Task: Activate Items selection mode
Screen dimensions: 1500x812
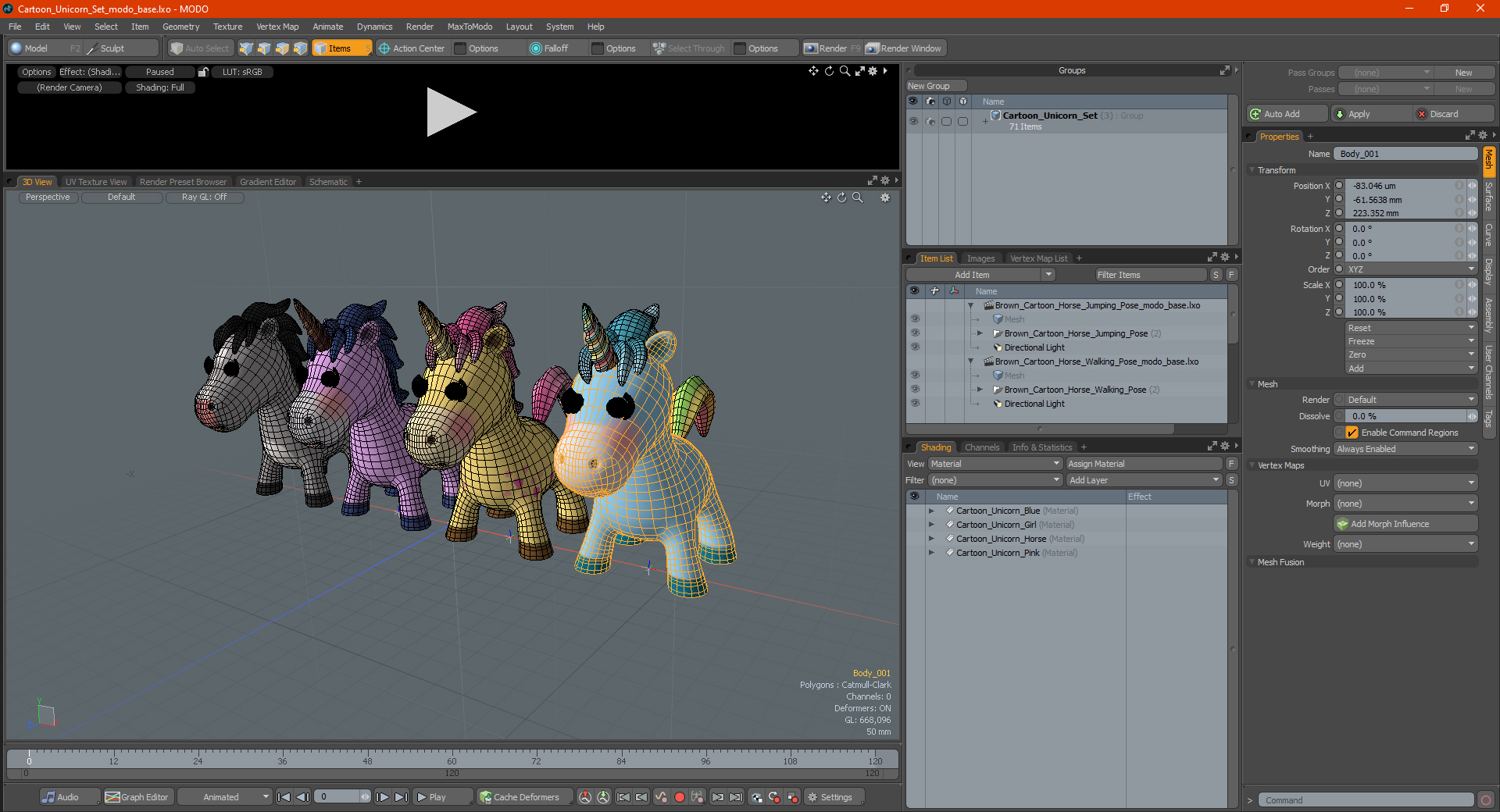Action: pyautogui.click(x=341, y=48)
